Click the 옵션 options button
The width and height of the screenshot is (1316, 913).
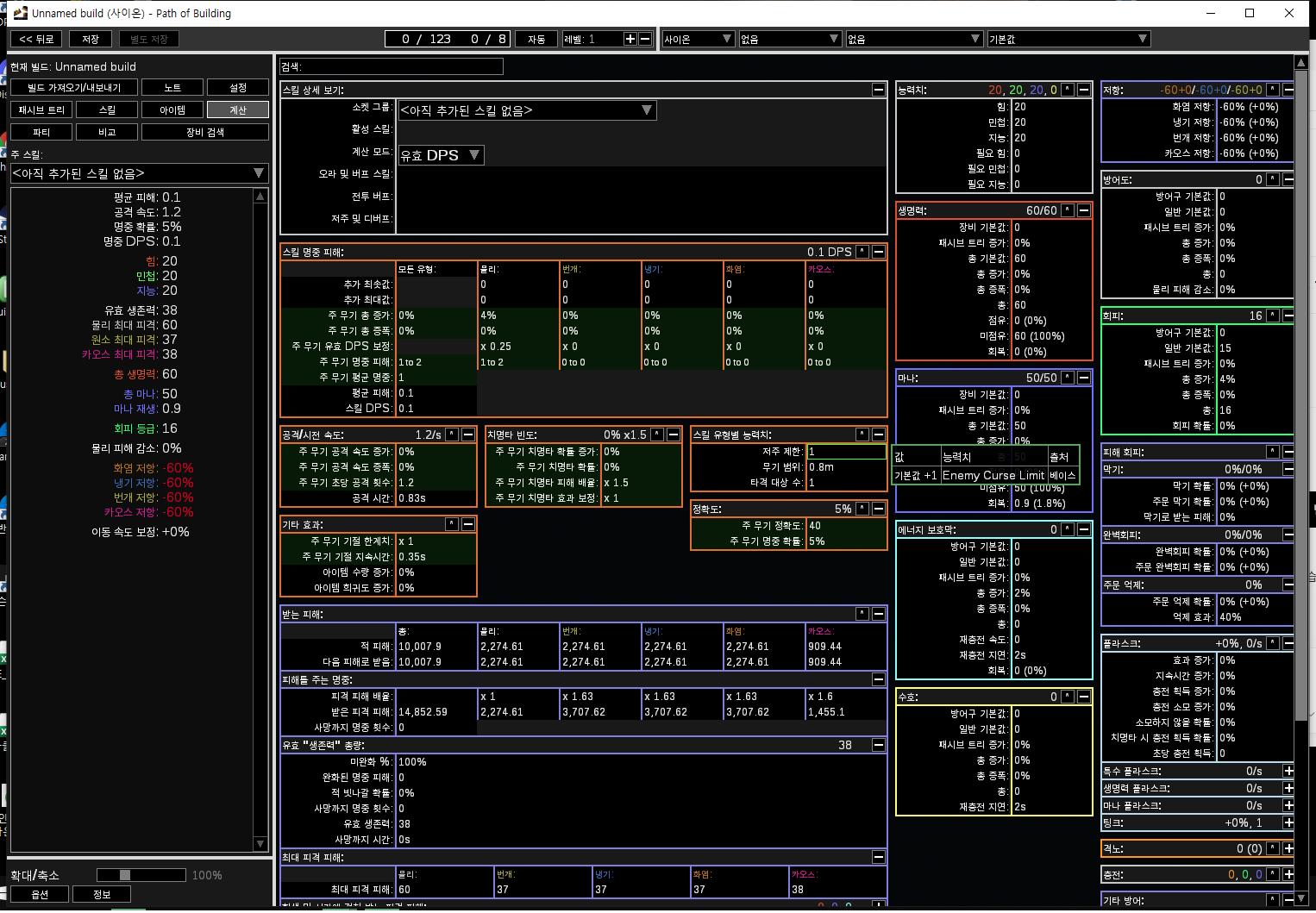40,894
